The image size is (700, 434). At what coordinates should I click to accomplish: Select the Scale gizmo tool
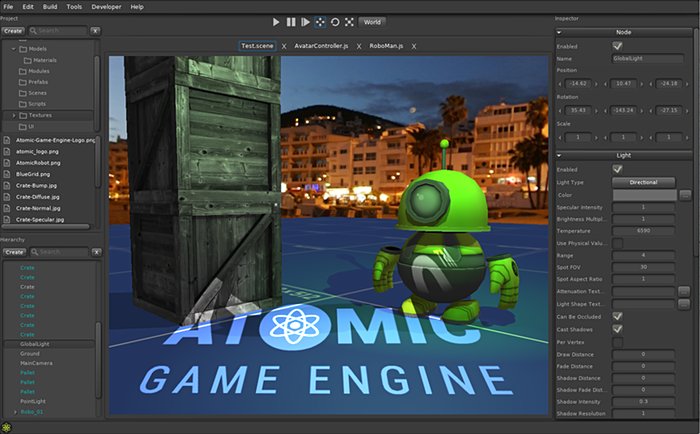coord(349,22)
